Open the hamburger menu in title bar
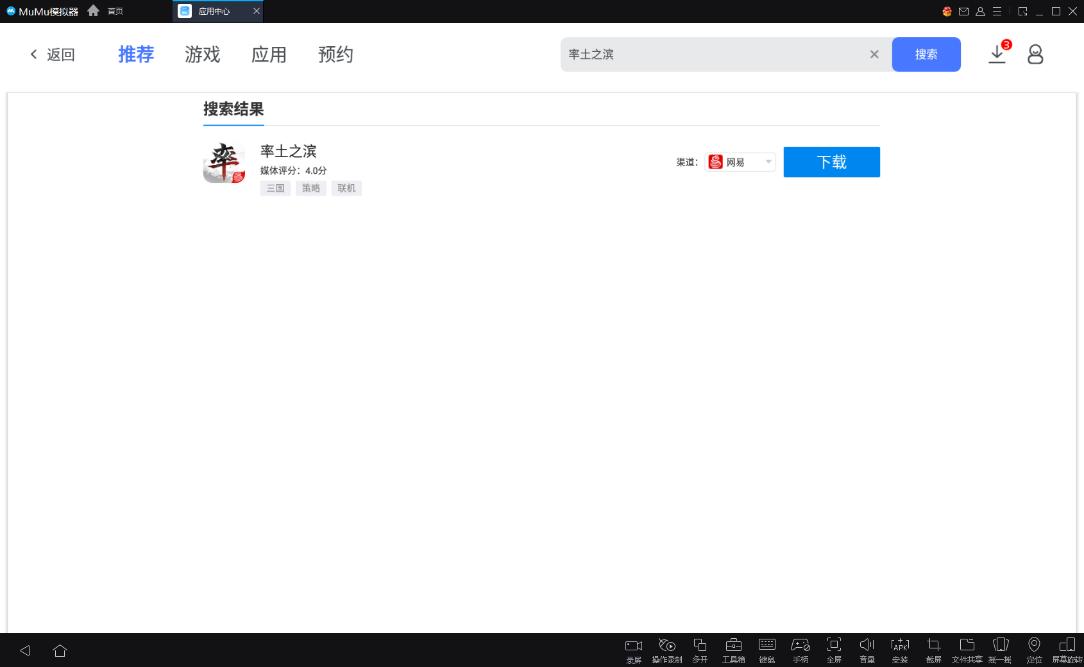The width and height of the screenshot is (1084, 667). pos(998,10)
